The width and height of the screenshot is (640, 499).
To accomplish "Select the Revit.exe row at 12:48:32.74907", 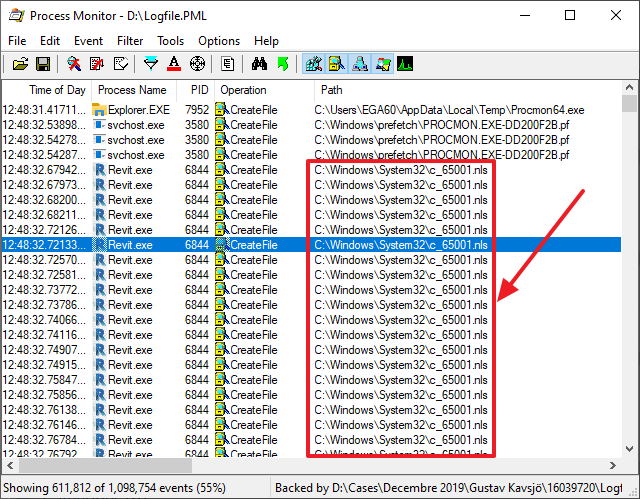I will point(311,350).
